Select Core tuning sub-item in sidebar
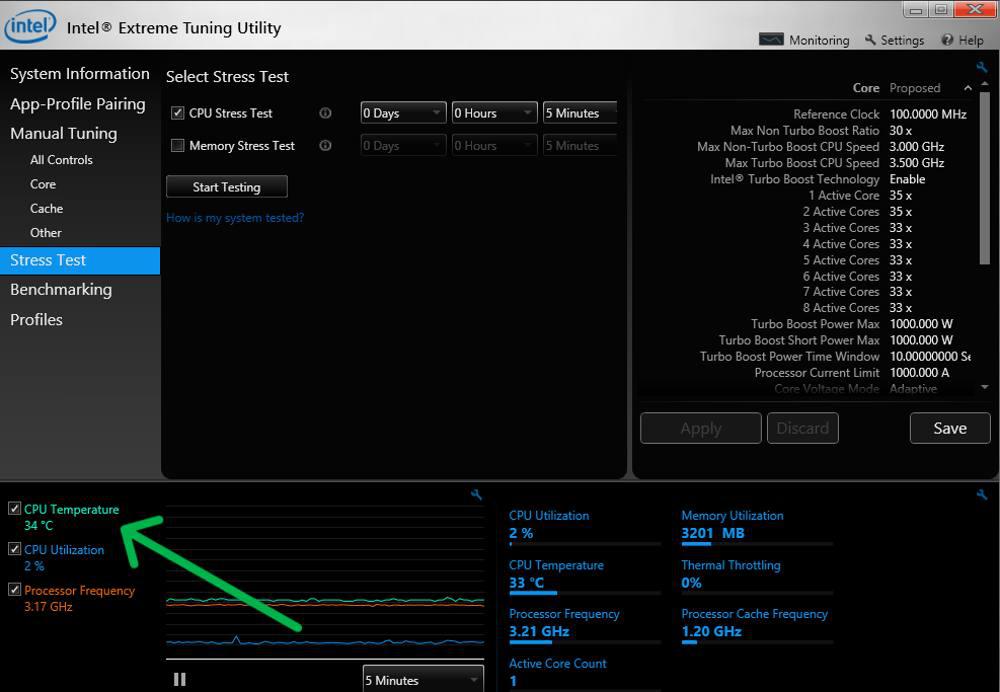 (x=43, y=184)
